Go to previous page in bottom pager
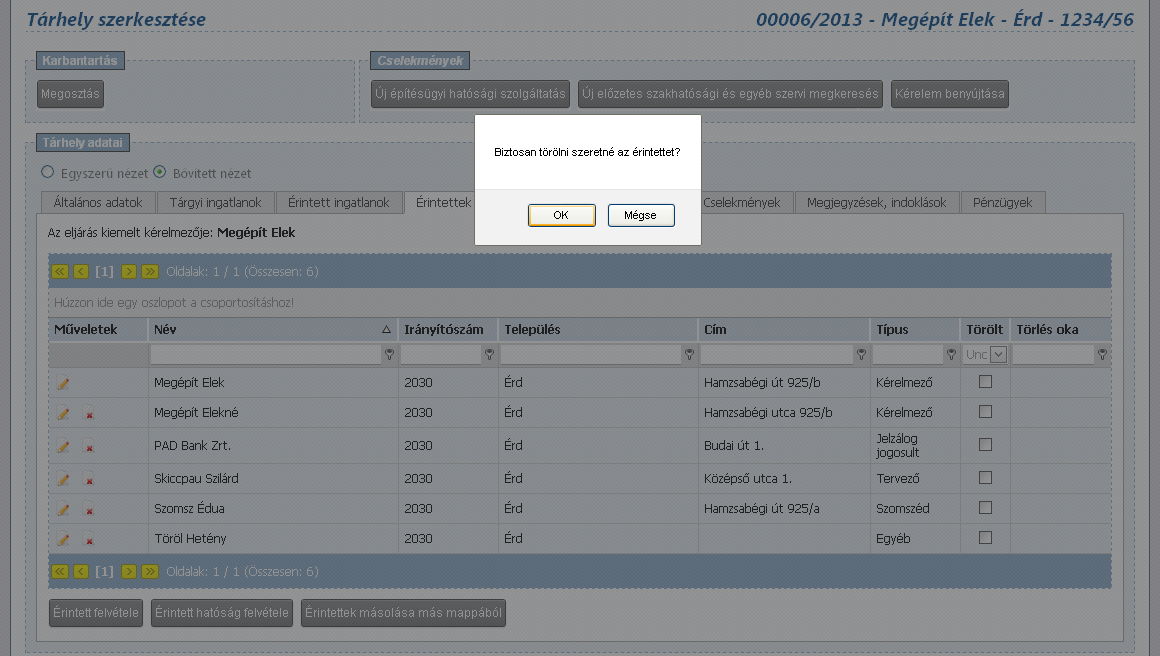The width and height of the screenshot is (1160, 656). click(x=81, y=572)
